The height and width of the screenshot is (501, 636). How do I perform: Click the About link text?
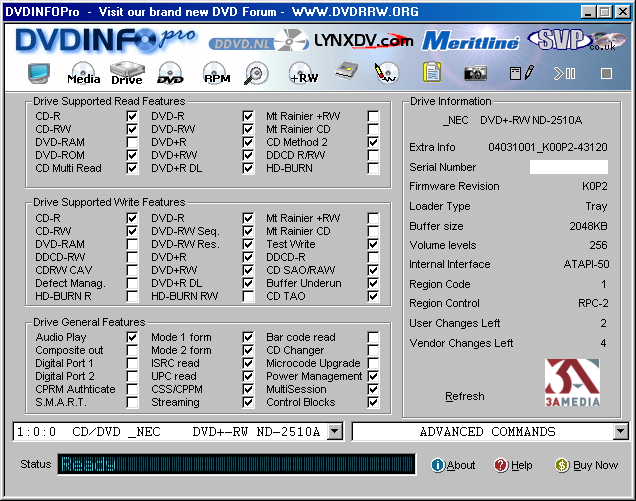pyautogui.click(x=461, y=465)
